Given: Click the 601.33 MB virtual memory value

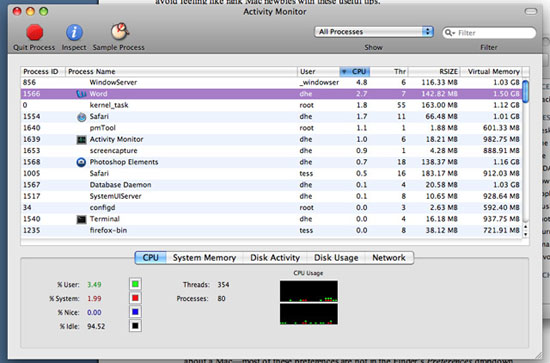Looking at the screenshot, I should coord(501,128).
